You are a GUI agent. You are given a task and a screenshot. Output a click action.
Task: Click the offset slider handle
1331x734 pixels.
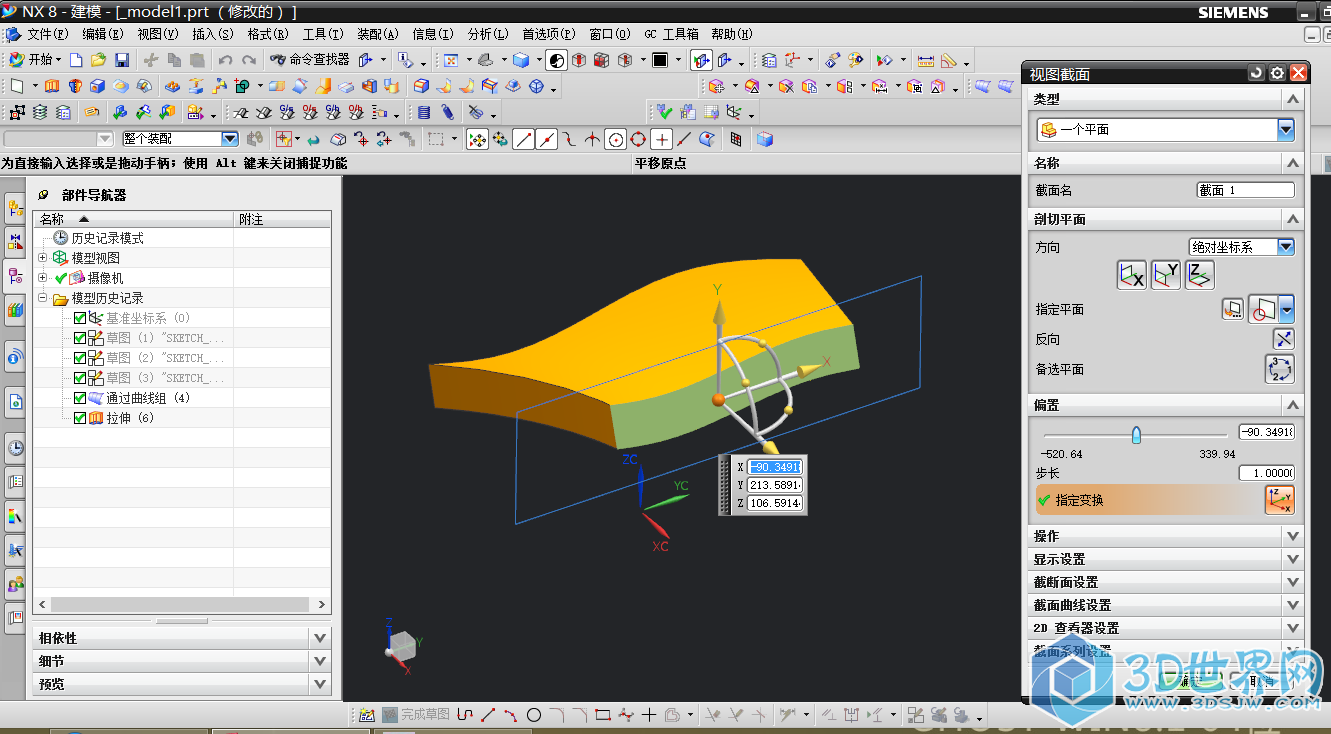coord(1136,435)
